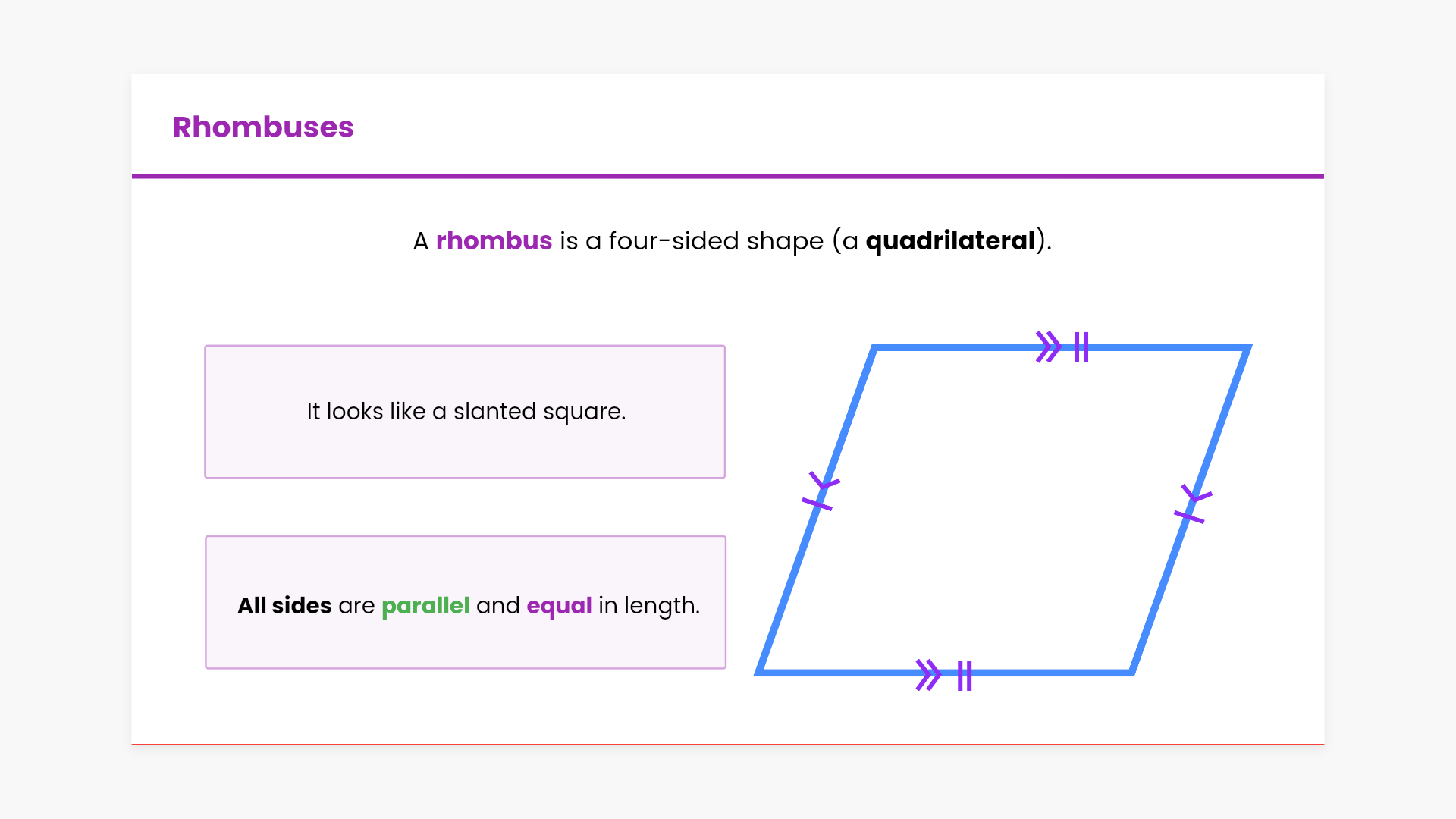This screenshot has width=1456, height=819.
Task: Click the single arrow marker on the left side
Action: (825, 482)
